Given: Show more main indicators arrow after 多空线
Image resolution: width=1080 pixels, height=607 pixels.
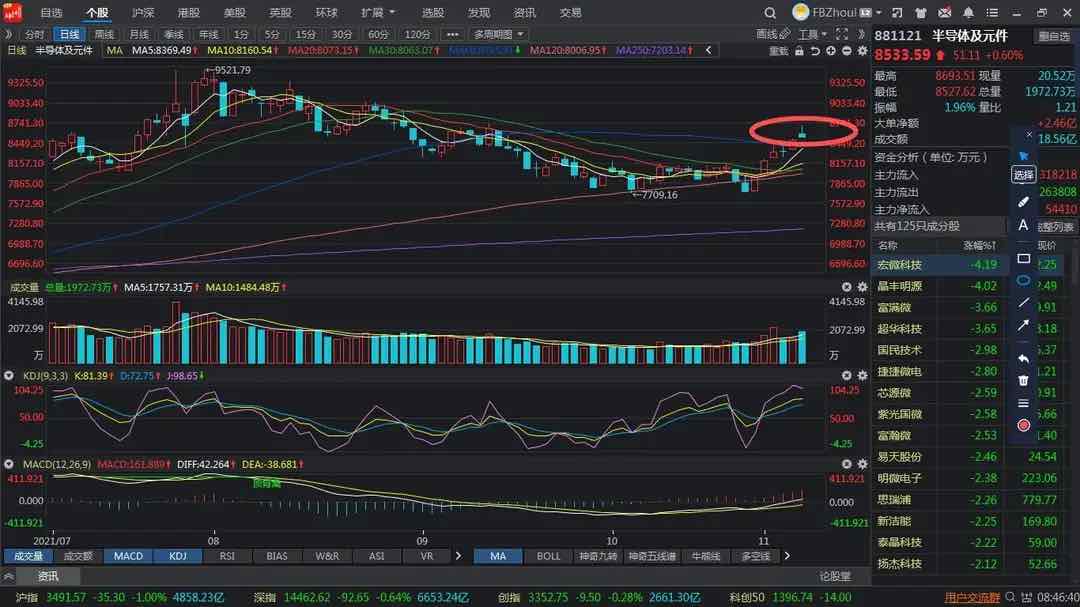Looking at the screenshot, I should (787, 556).
